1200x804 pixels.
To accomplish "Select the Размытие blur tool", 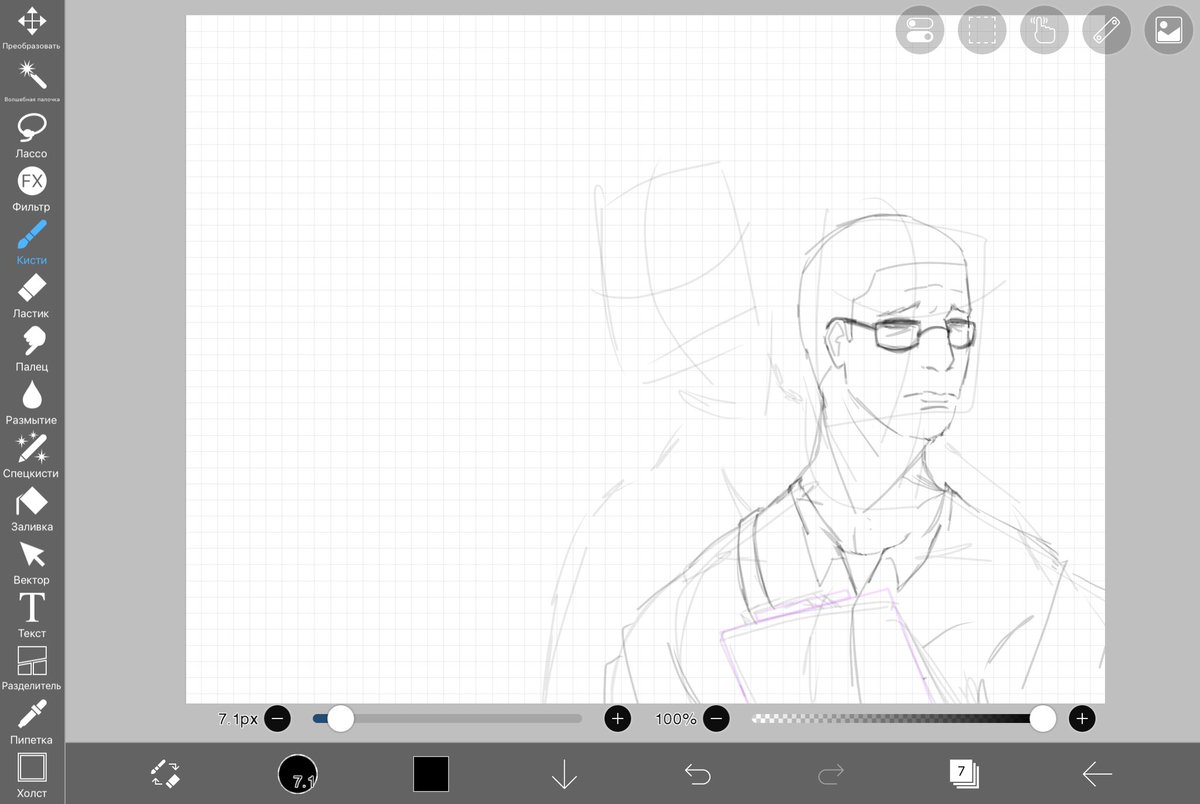I will (x=32, y=402).
